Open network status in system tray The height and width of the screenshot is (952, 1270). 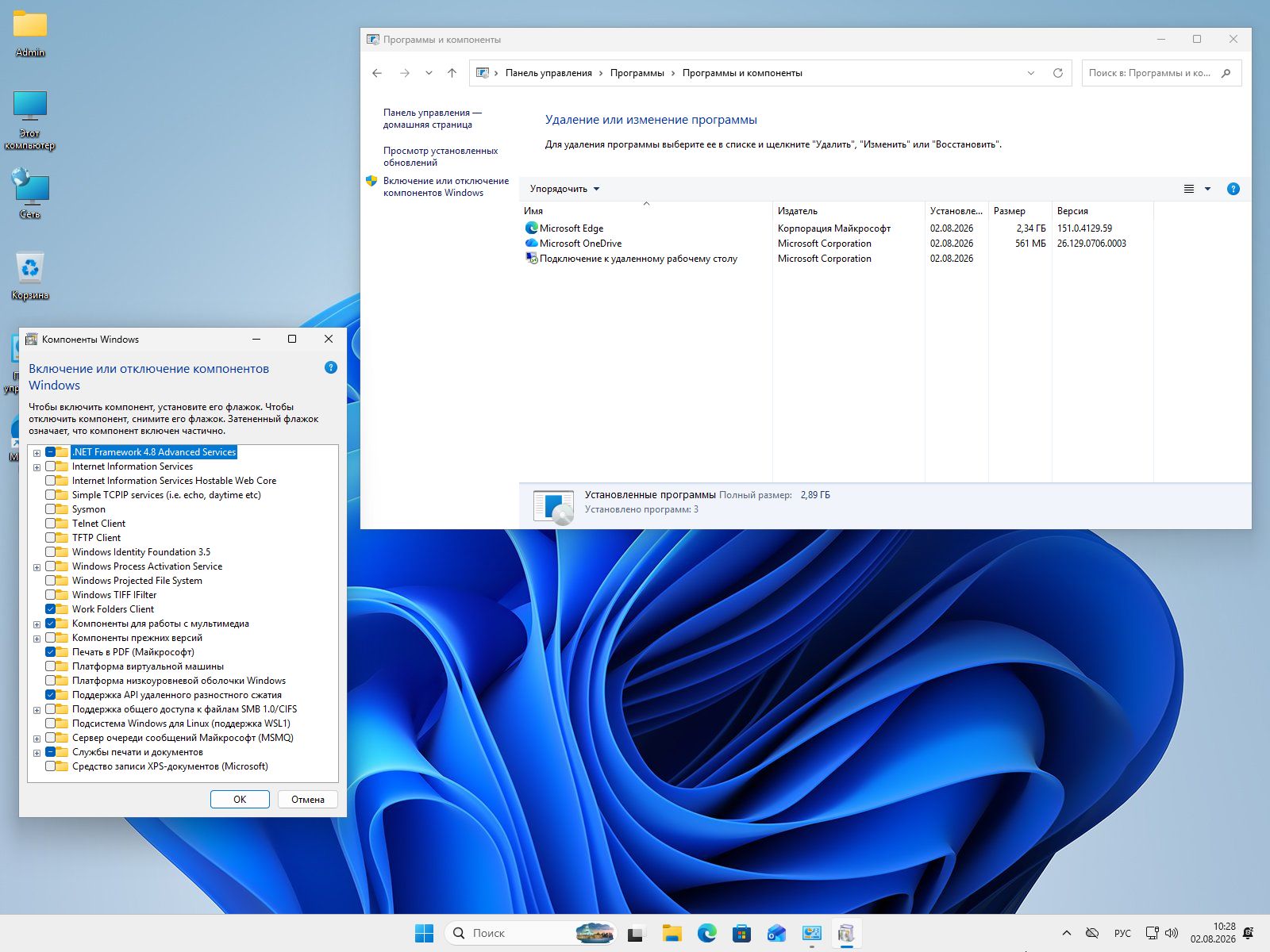tap(1153, 933)
